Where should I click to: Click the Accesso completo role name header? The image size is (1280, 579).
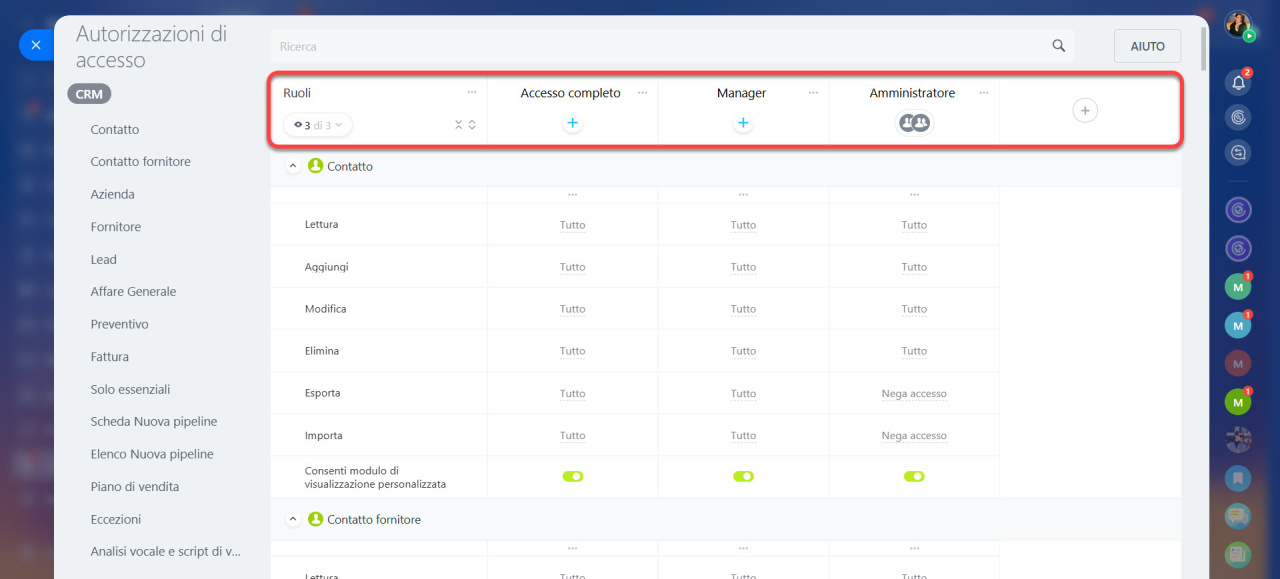click(570, 93)
